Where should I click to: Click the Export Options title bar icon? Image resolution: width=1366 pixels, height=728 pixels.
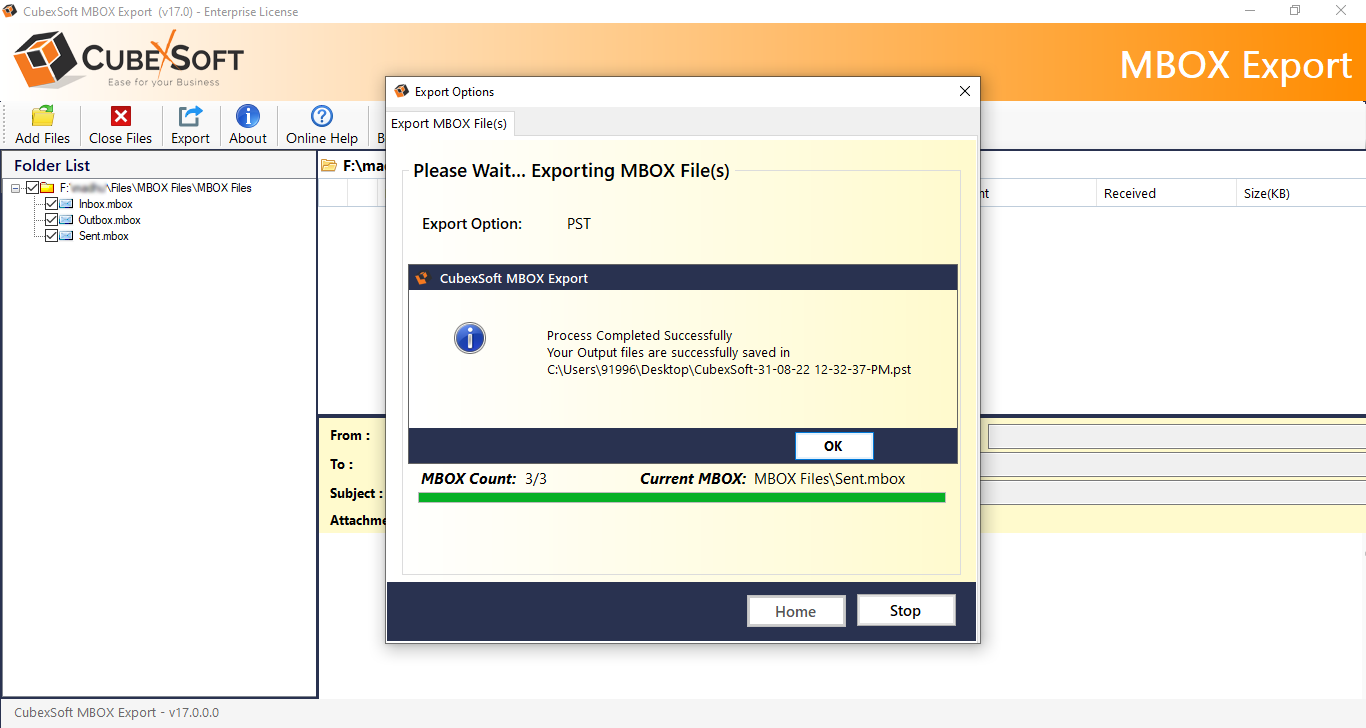click(400, 91)
